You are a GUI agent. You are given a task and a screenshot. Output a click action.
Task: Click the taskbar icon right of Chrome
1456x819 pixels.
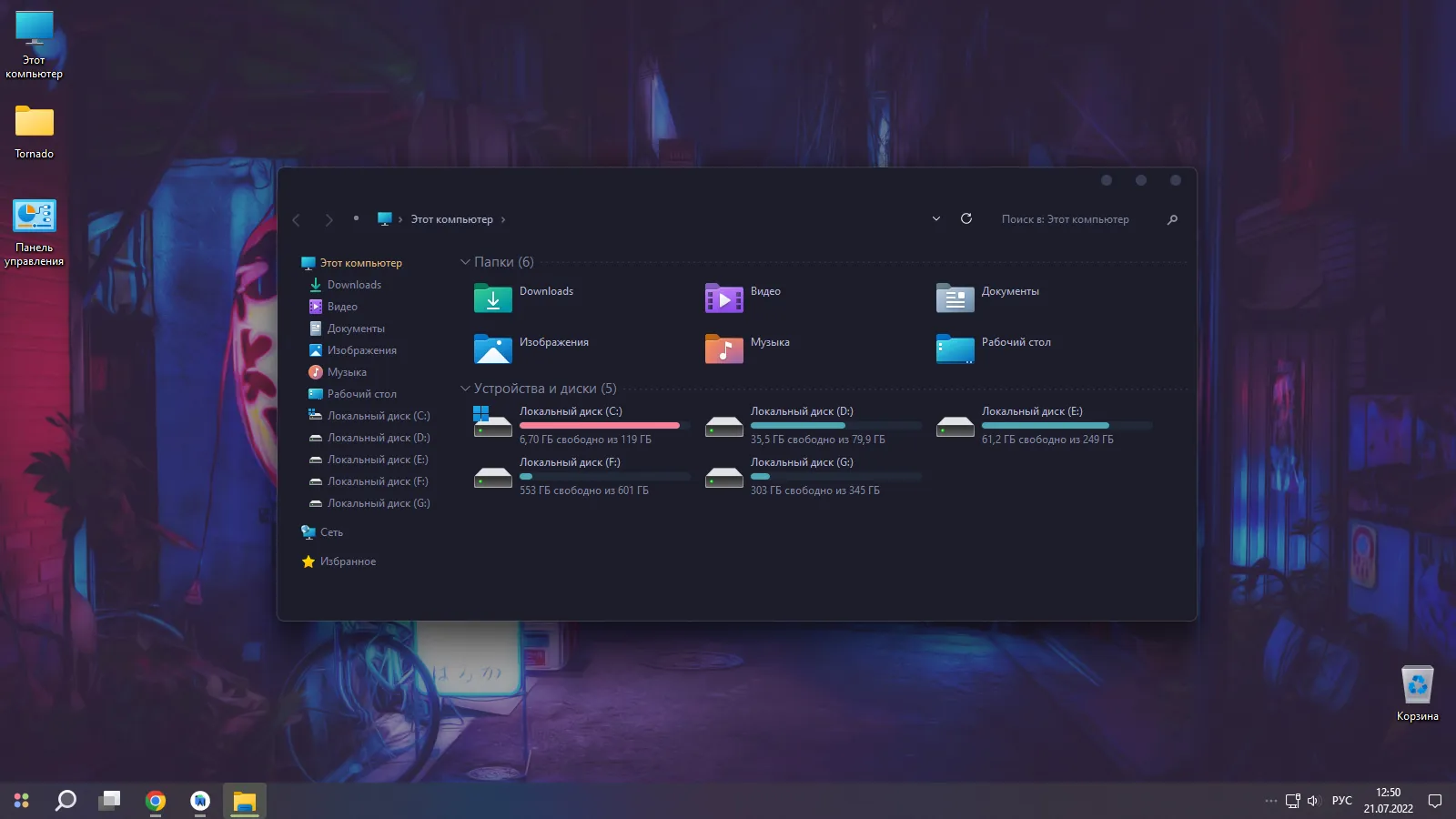click(x=200, y=801)
